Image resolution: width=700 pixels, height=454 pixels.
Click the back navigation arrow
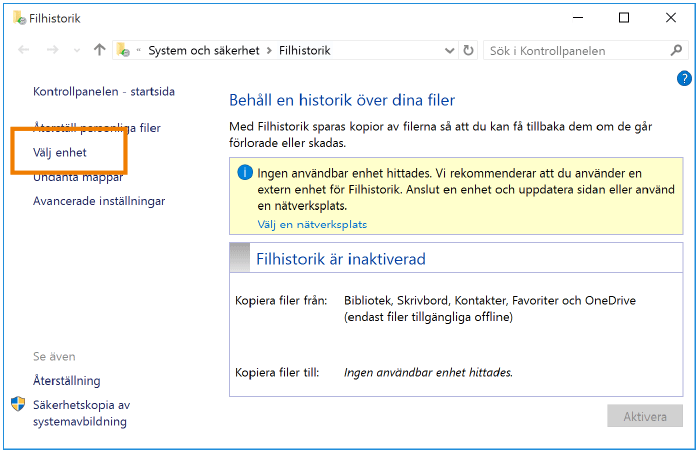(x=24, y=50)
